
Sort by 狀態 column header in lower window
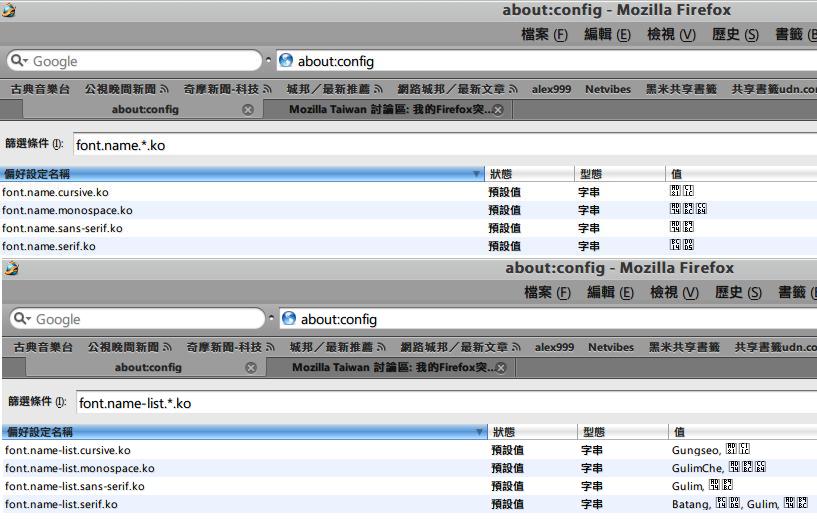coord(533,432)
